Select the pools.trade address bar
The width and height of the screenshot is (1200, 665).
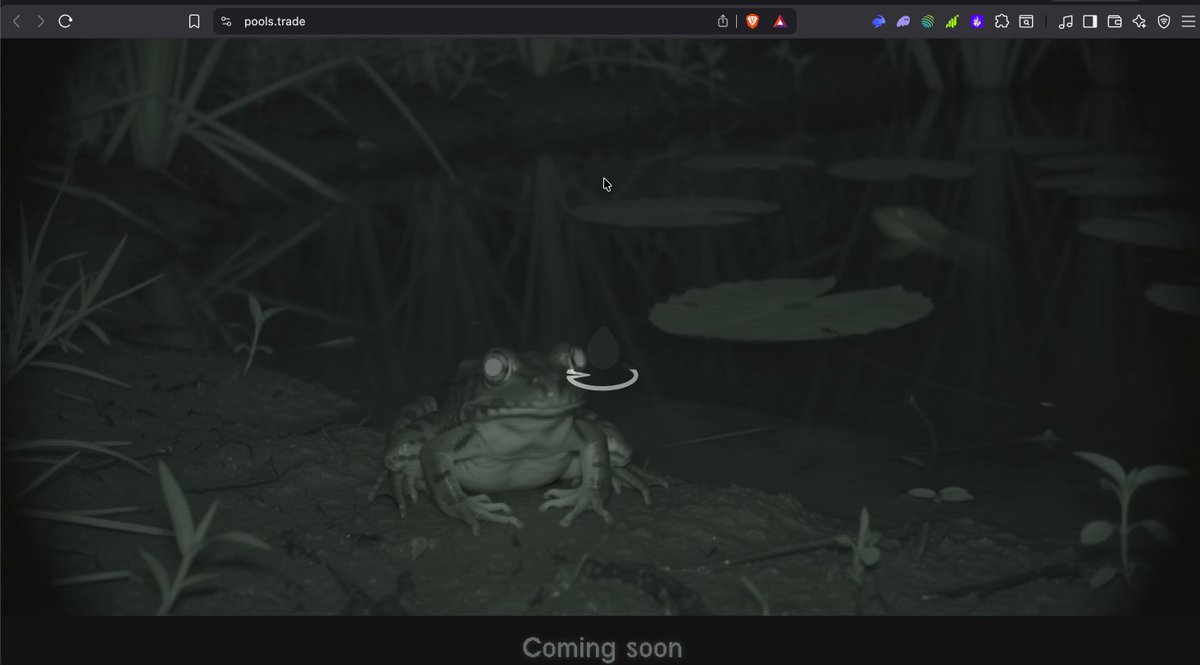[470, 21]
